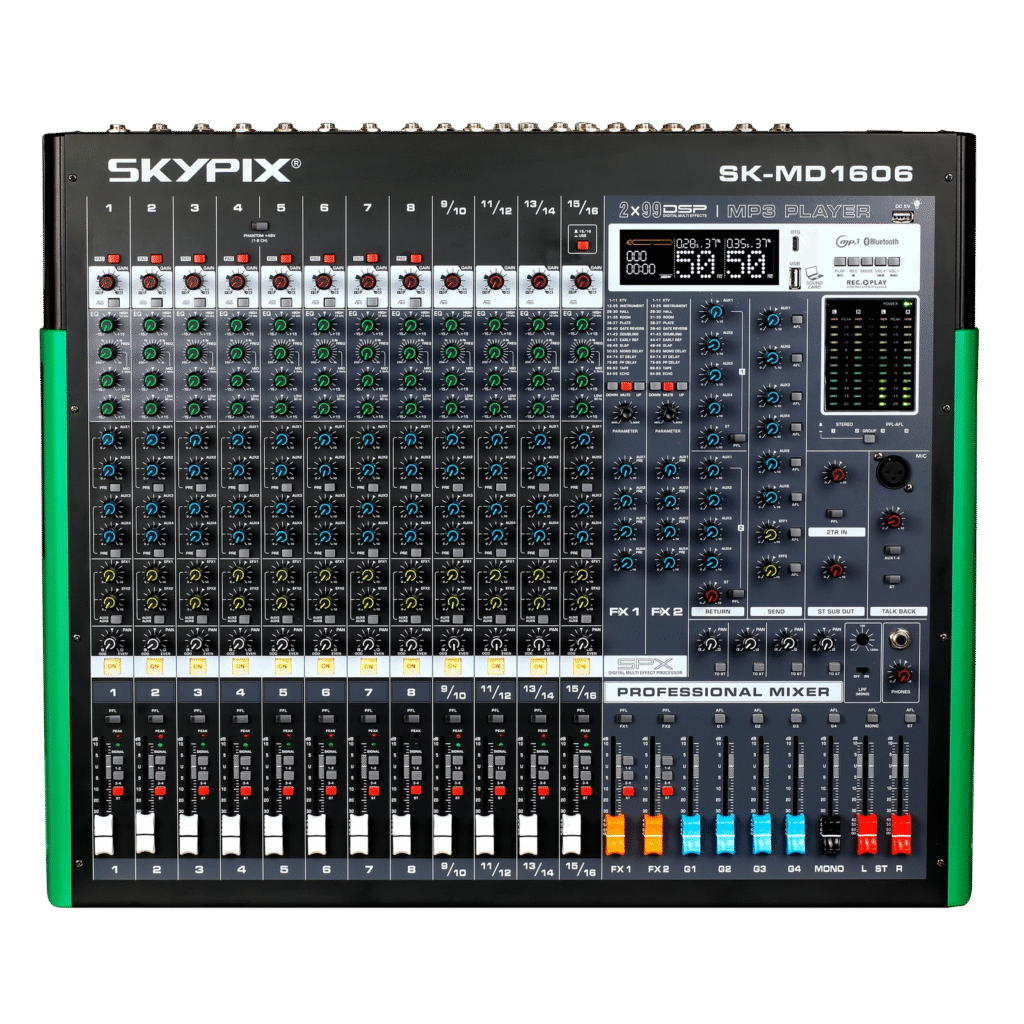Toggle the LPF (MONO) OFF/ON switch
The width and height of the screenshot is (1024, 1024).
(863, 671)
